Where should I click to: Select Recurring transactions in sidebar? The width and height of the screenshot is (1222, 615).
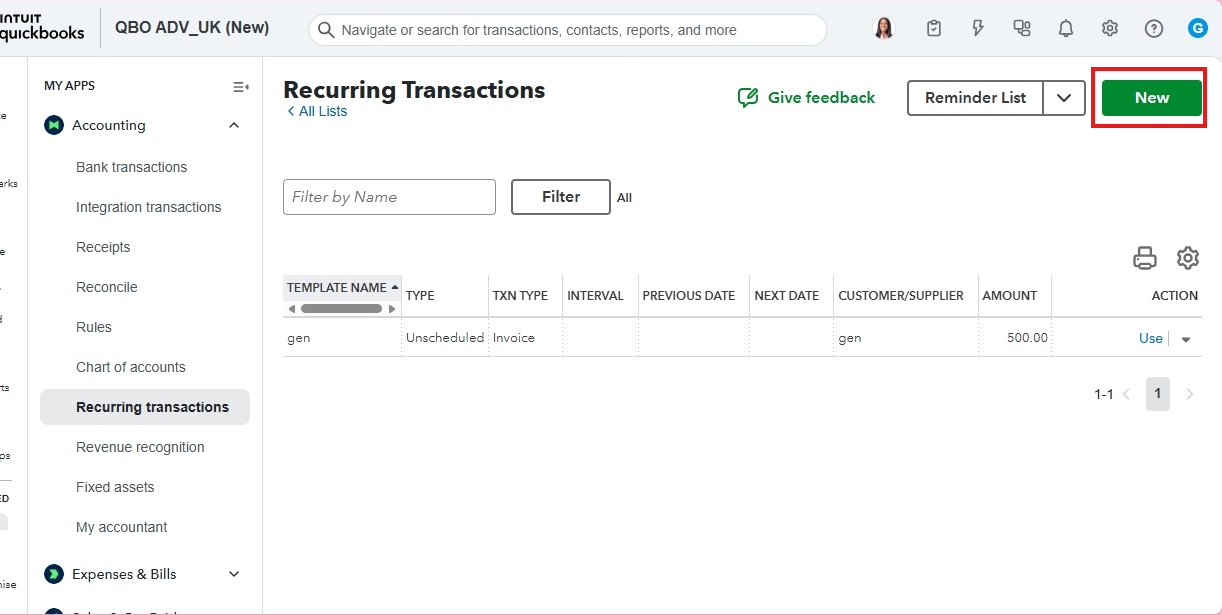point(145,407)
